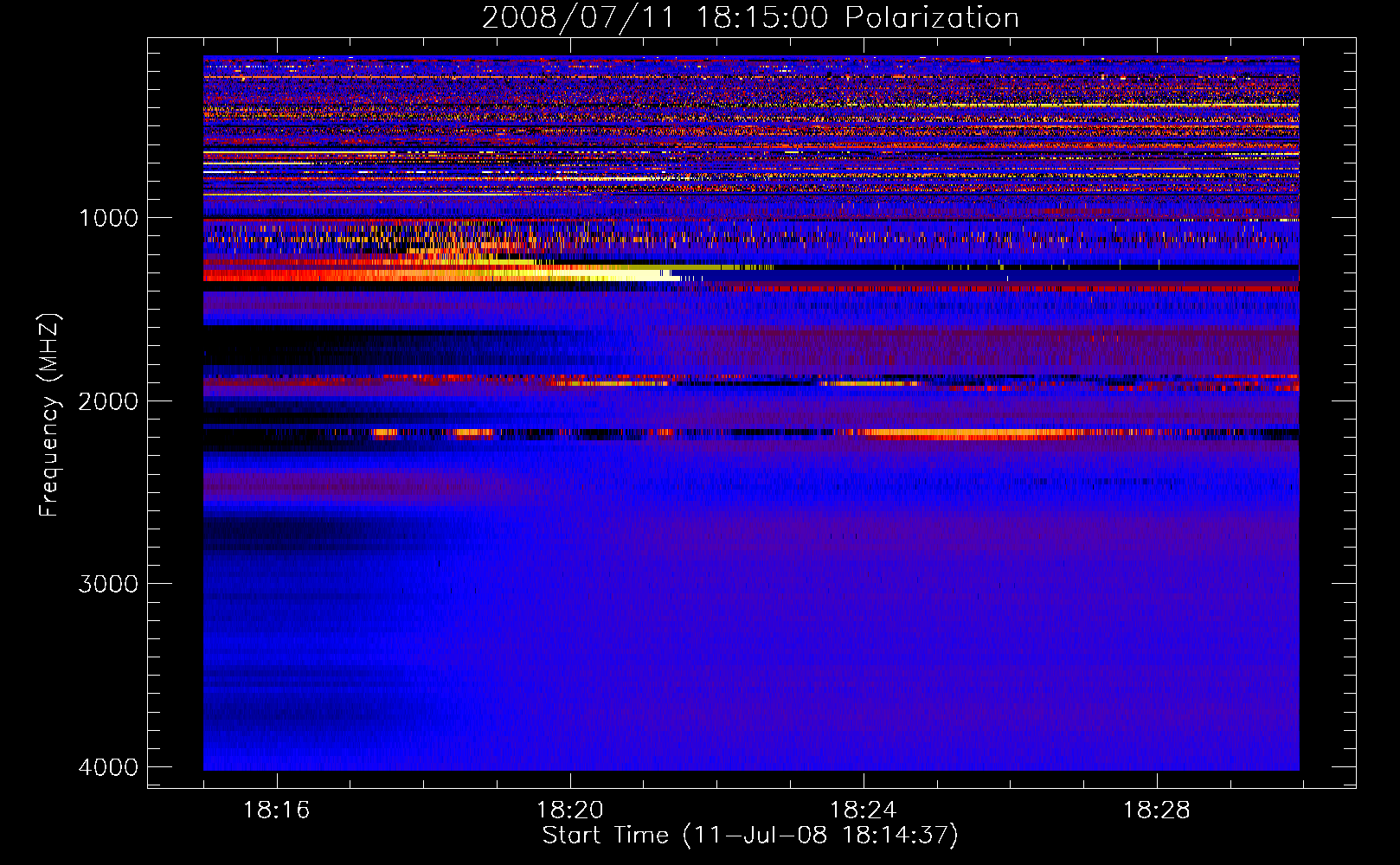Click the 18:24 time tick label

point(864,811)
